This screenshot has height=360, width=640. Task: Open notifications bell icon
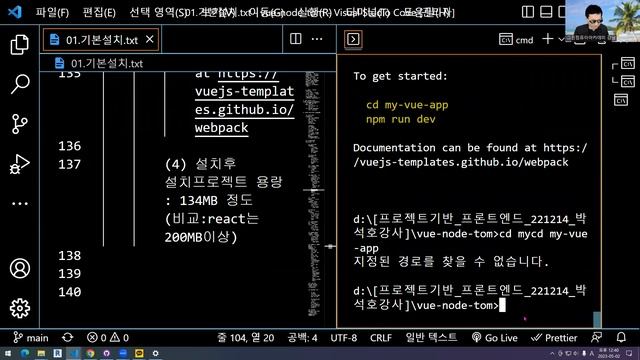pos(621,337)
